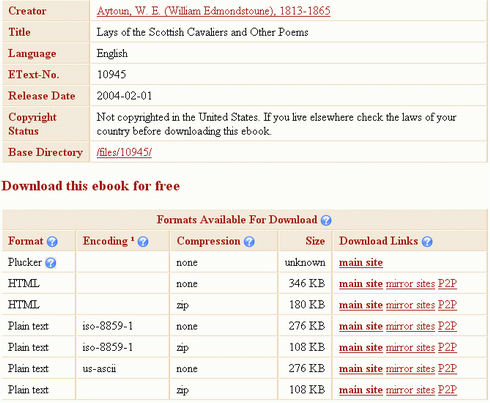The height and width of the screenshot is (403, 490).
Task: Click the Download this ebook for free heading
Action: (x=91, y=186)
